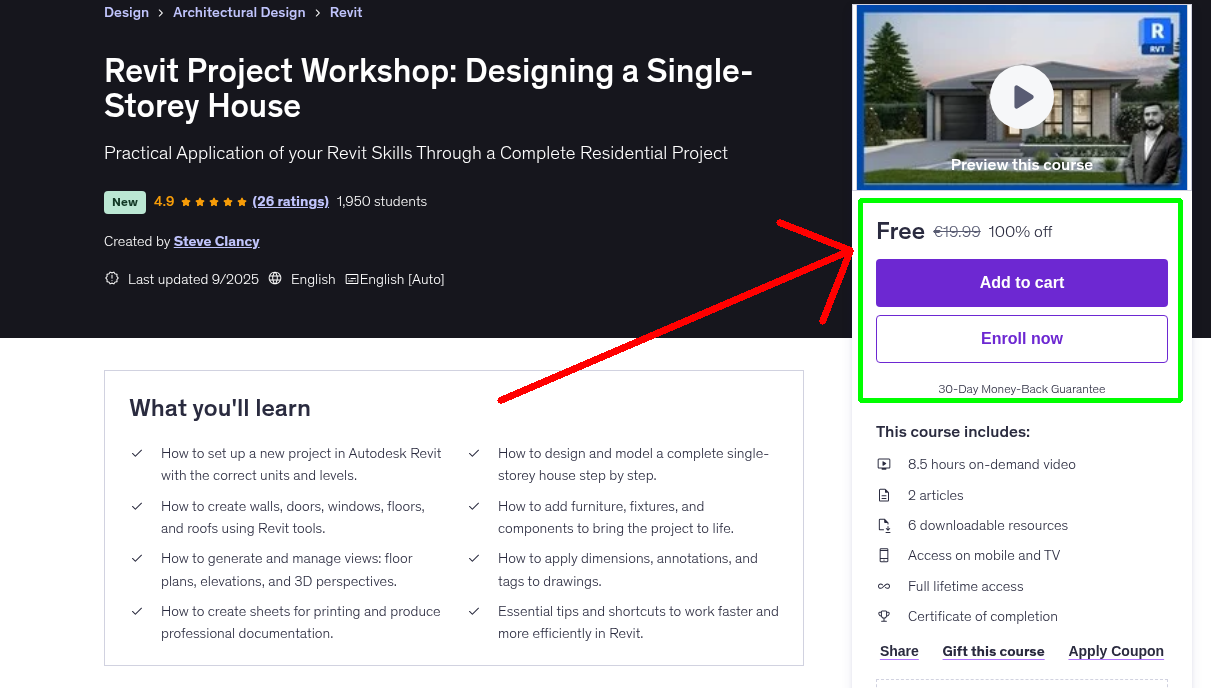Click the infinity lifetime access icon
This screenshot has height=688, width=1211.
pos(884,586)
